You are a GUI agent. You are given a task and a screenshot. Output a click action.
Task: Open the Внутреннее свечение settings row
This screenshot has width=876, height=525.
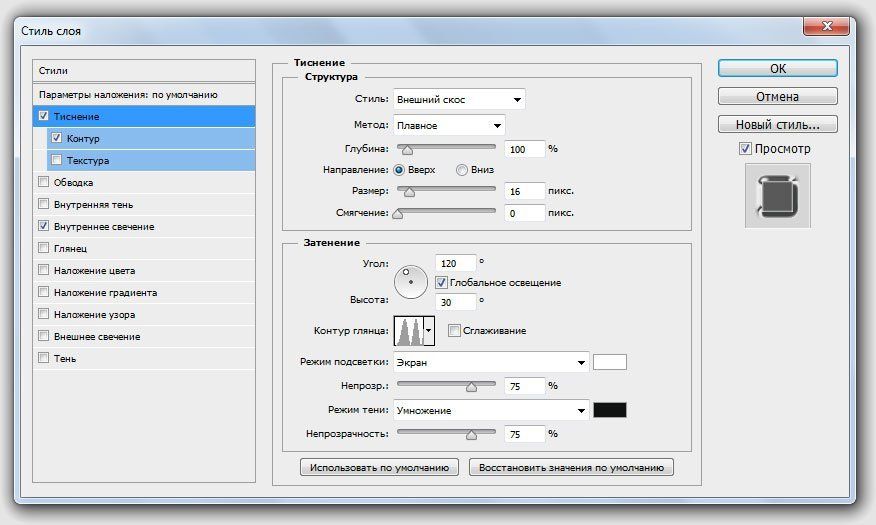144,226
